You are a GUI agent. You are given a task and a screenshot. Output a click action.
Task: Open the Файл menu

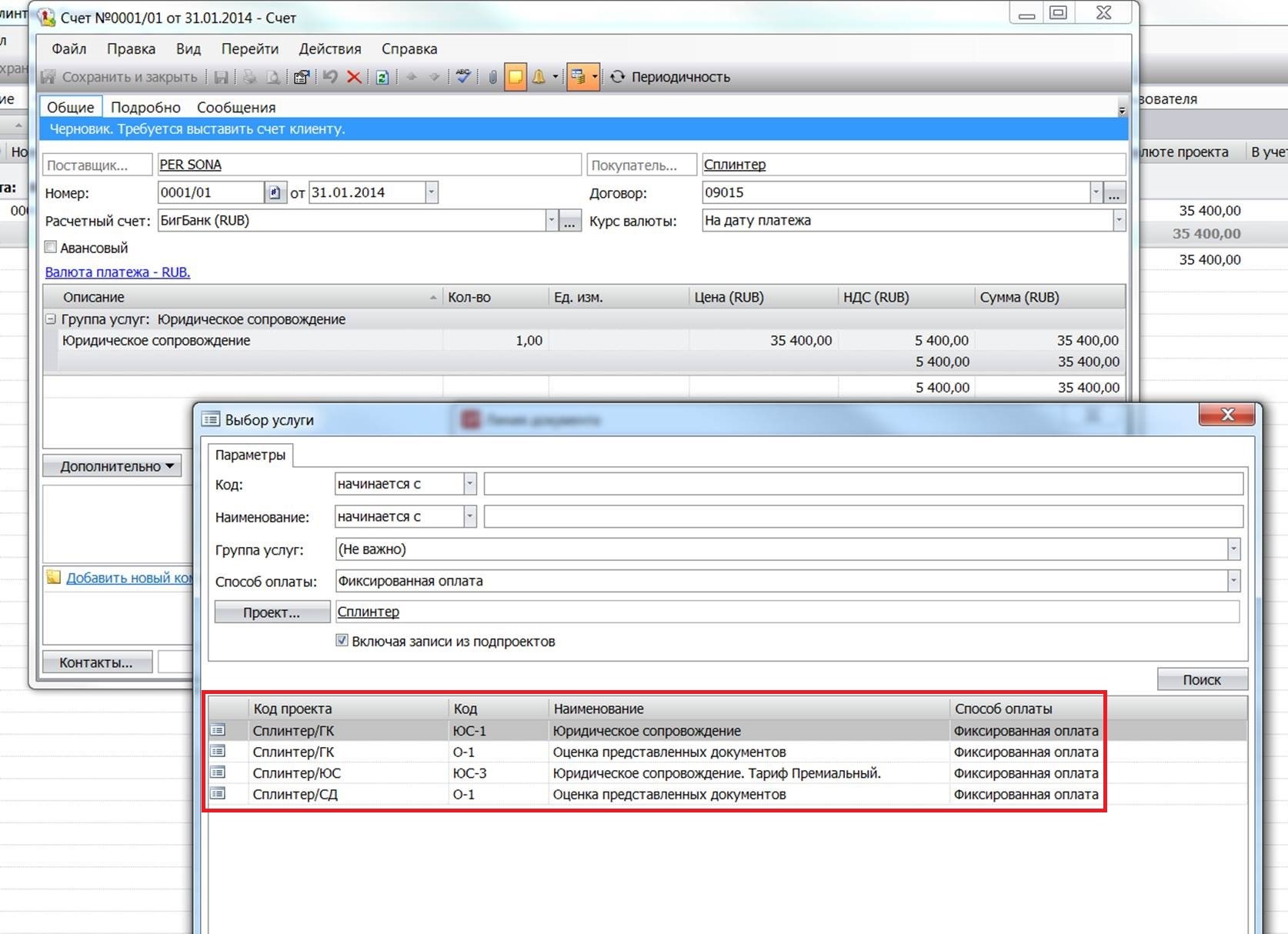click(x=69, y=48)
